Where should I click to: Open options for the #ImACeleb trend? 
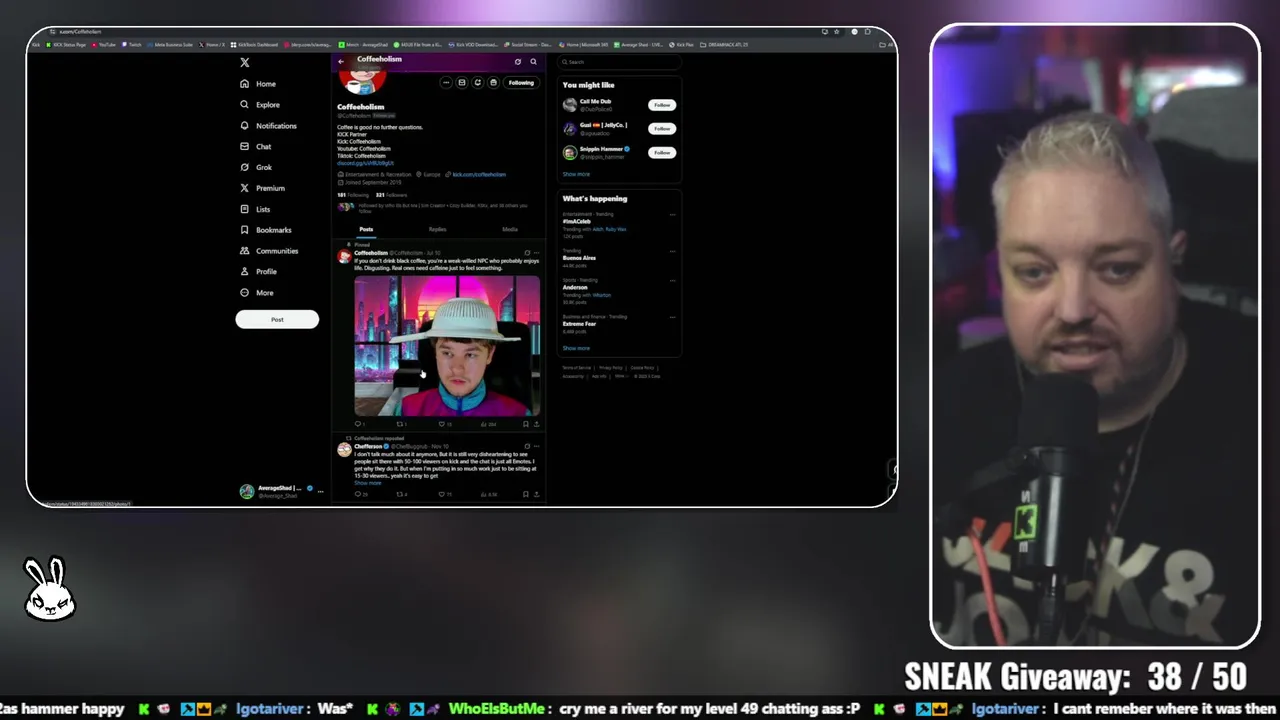672,214
